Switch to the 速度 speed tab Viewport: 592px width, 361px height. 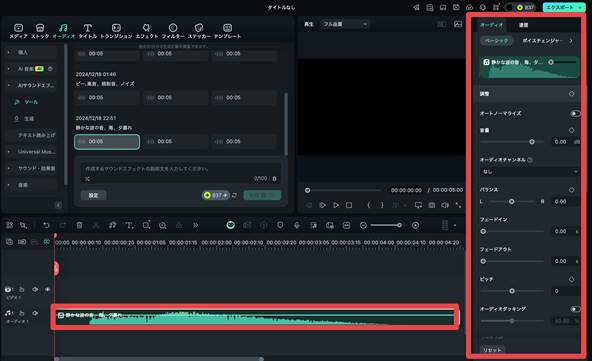[523, 25]
